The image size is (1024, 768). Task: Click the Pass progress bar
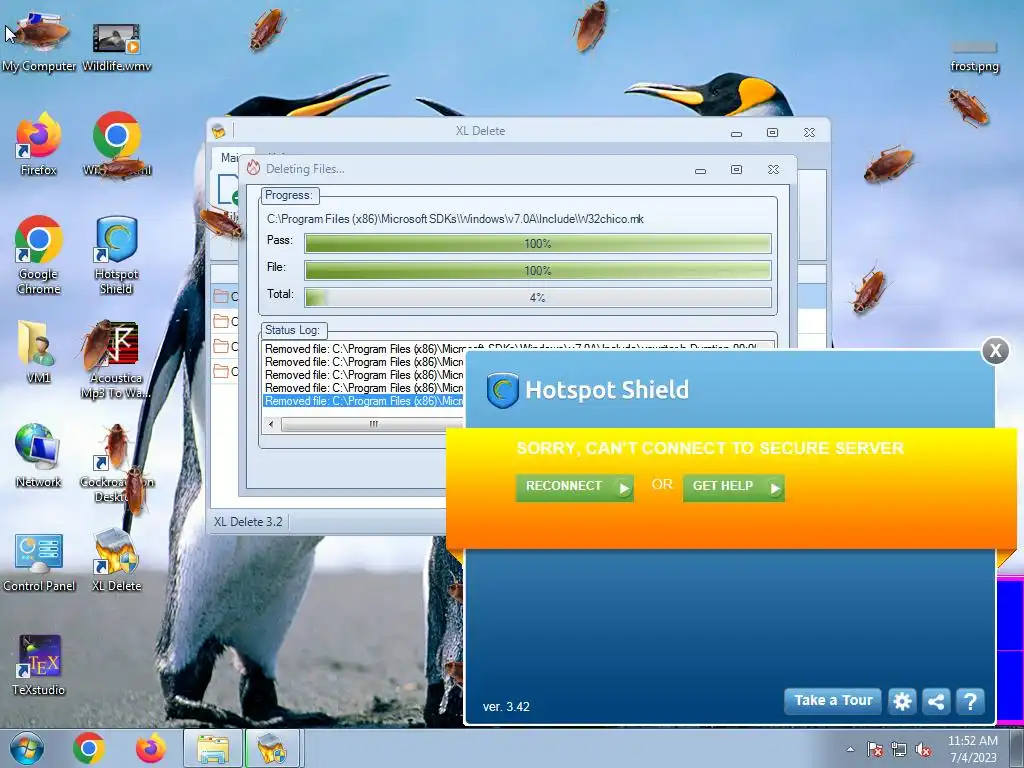537,244
